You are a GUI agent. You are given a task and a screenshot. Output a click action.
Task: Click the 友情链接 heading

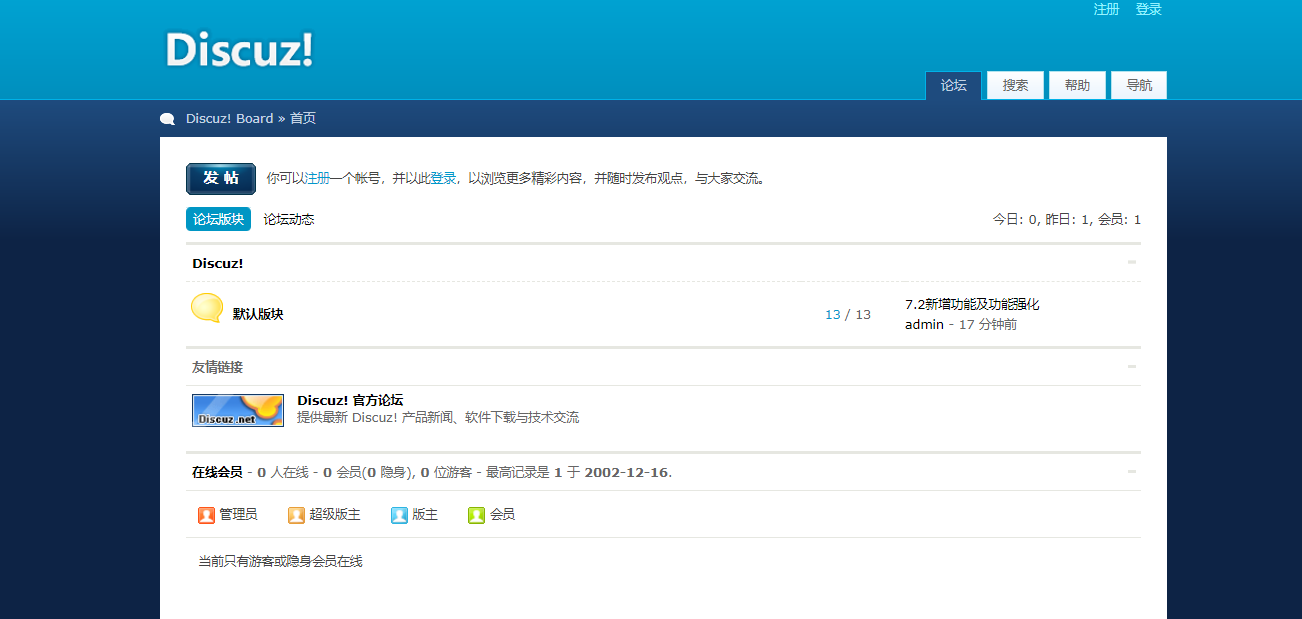[217, 367]
